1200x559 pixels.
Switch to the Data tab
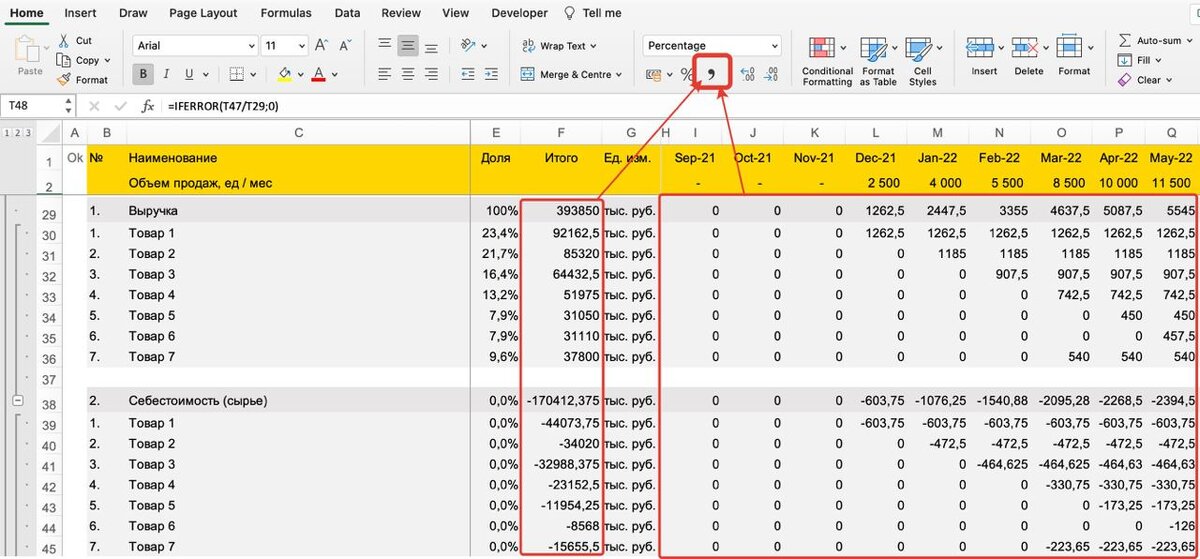coord(348,13)
